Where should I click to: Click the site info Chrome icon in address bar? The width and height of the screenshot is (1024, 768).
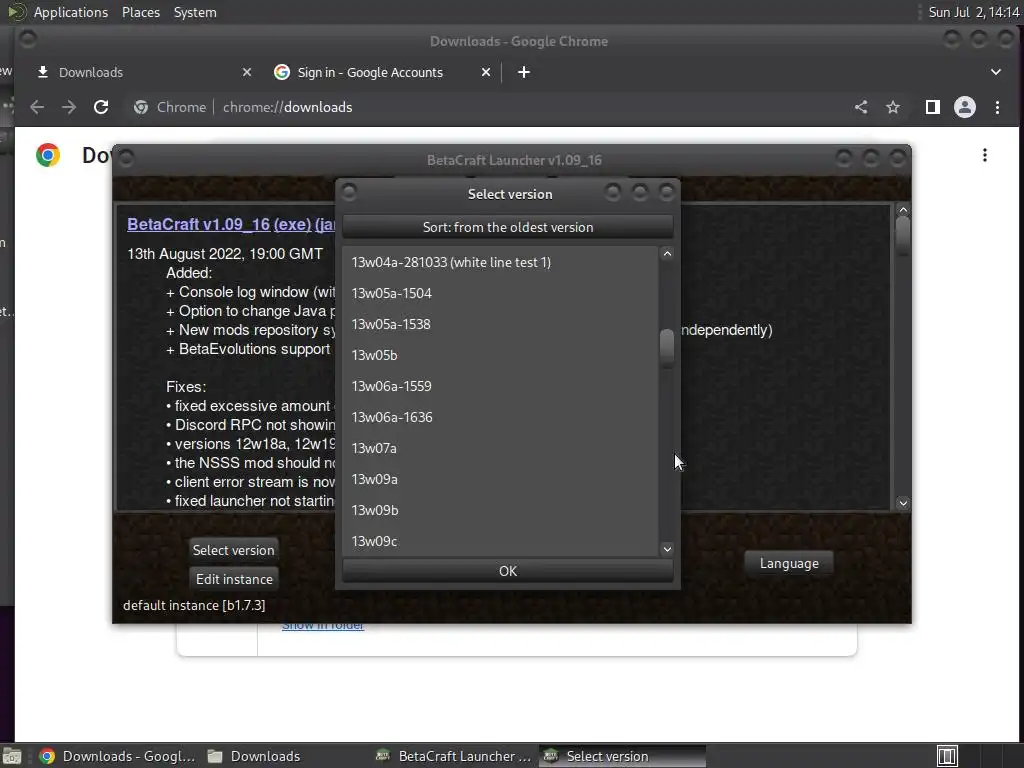(x=141, y=107)
